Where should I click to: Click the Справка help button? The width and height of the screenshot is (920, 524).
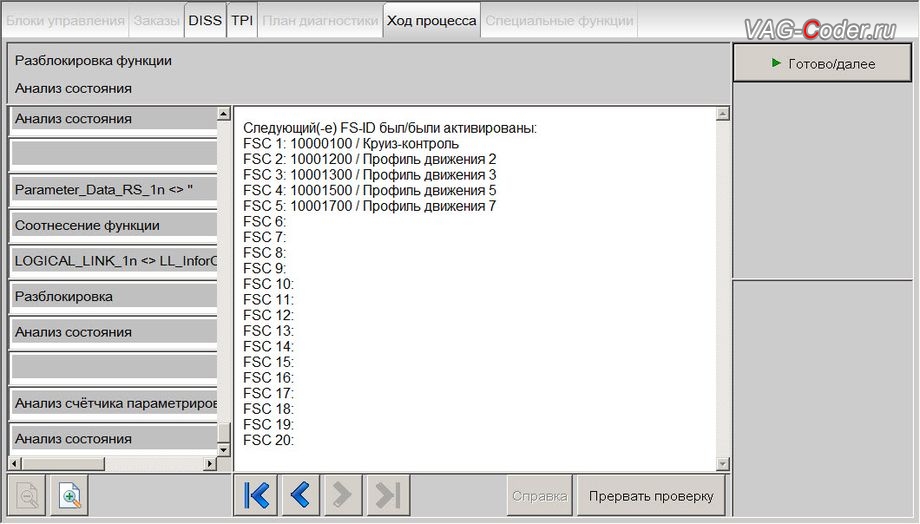coord(539,496)
